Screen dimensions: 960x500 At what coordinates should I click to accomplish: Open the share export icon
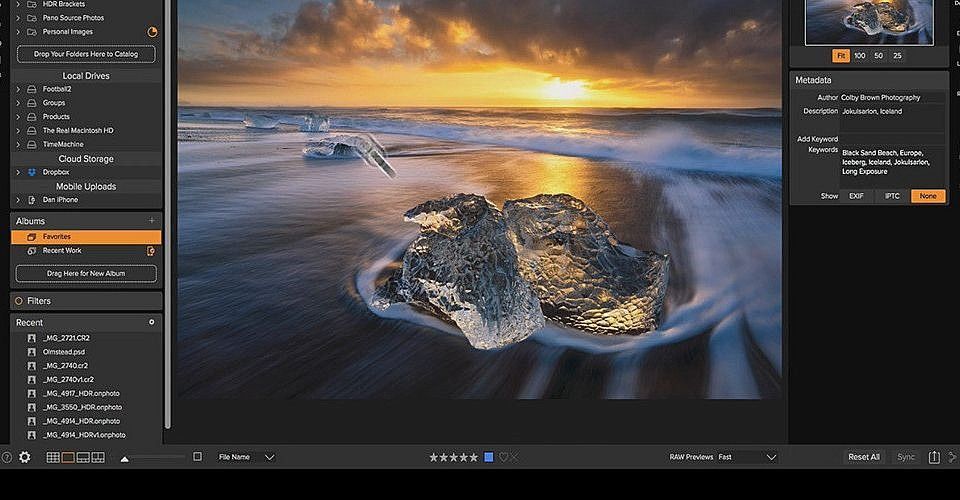pyautogui.click(x=934, y=457)
